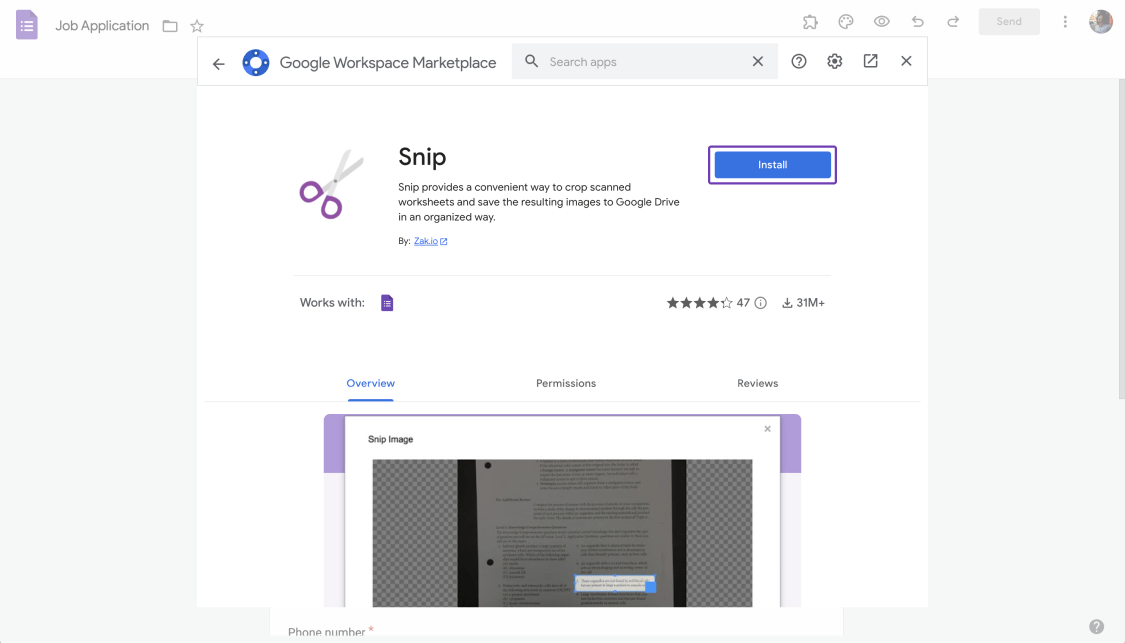
Task: Install the Snip add-on
Action: pyautogui.click(x=772, y=164)
